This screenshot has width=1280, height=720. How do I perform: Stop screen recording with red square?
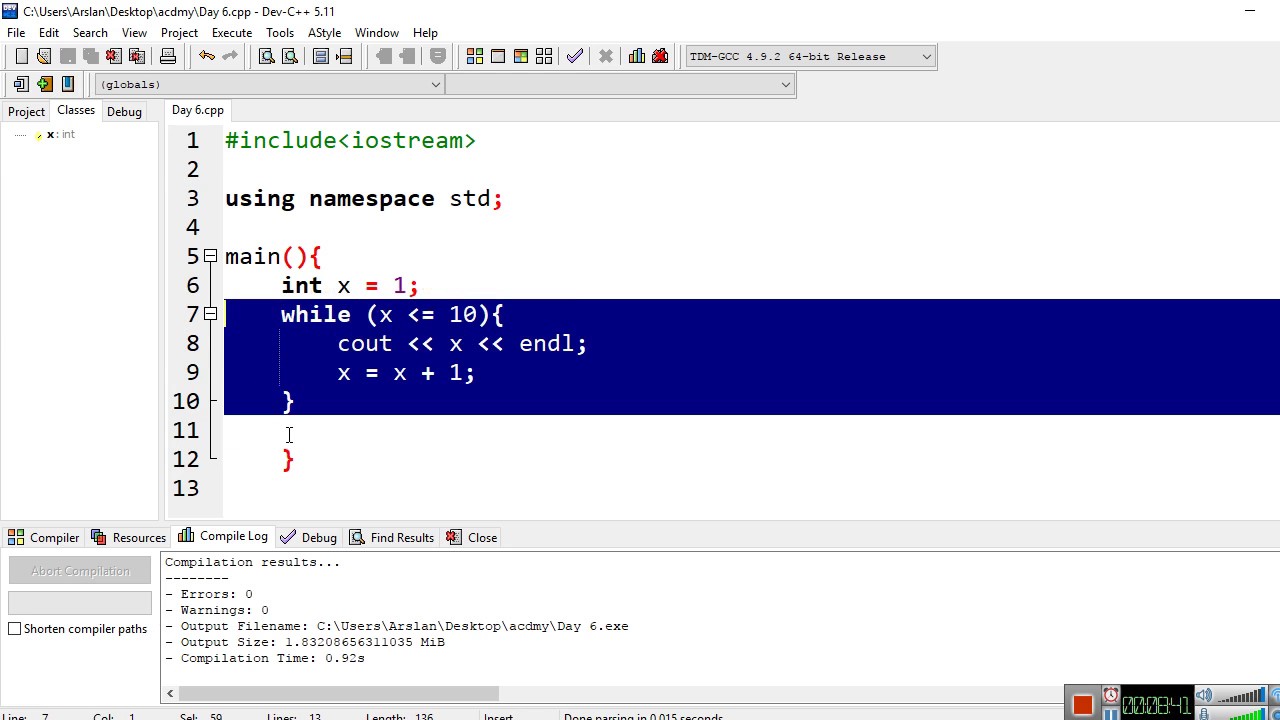click(1082, 706)
